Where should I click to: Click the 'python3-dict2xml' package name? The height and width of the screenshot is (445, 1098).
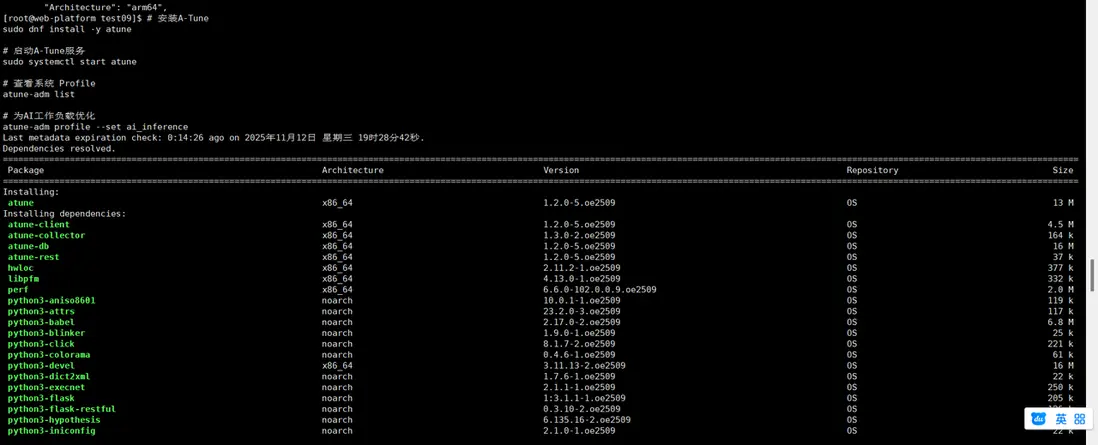[49, 376]
